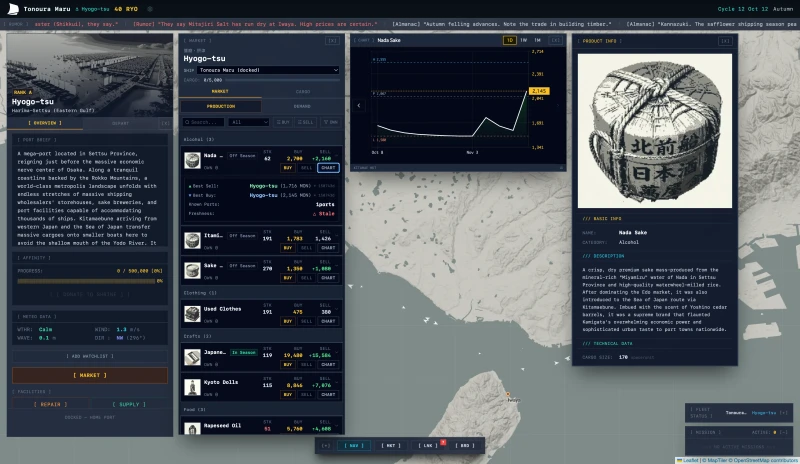800x464 pixels.
Task: Collapse the Mission panel
Action: (783, 432)
